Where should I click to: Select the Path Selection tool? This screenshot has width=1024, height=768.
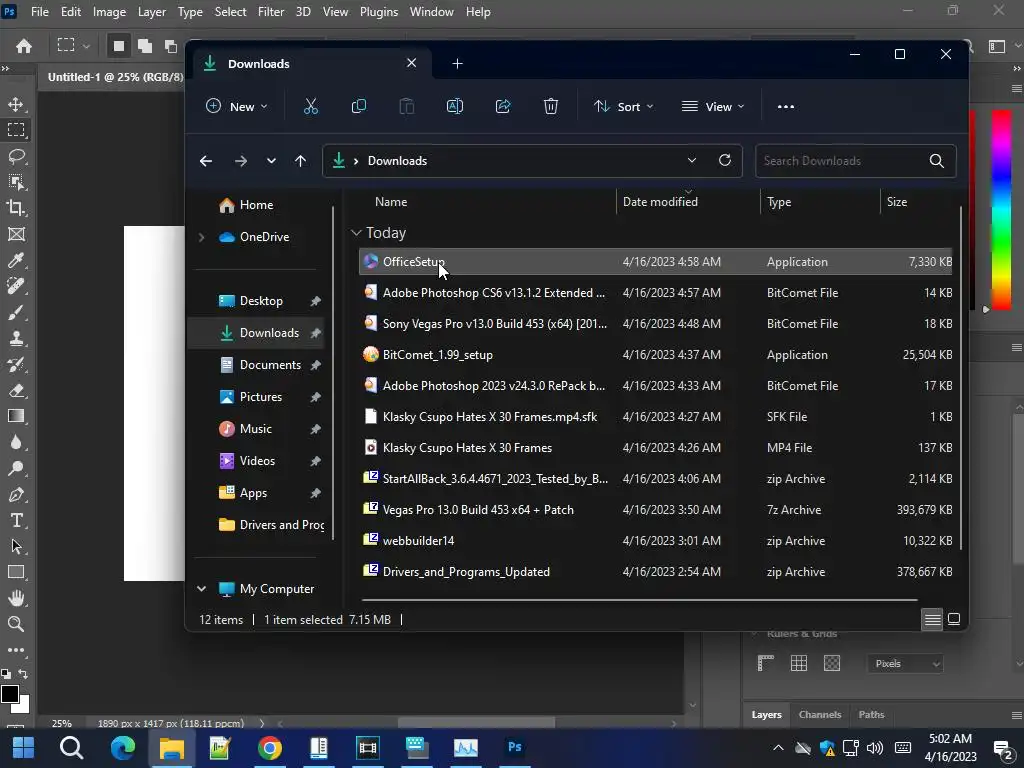coord(16,546)
